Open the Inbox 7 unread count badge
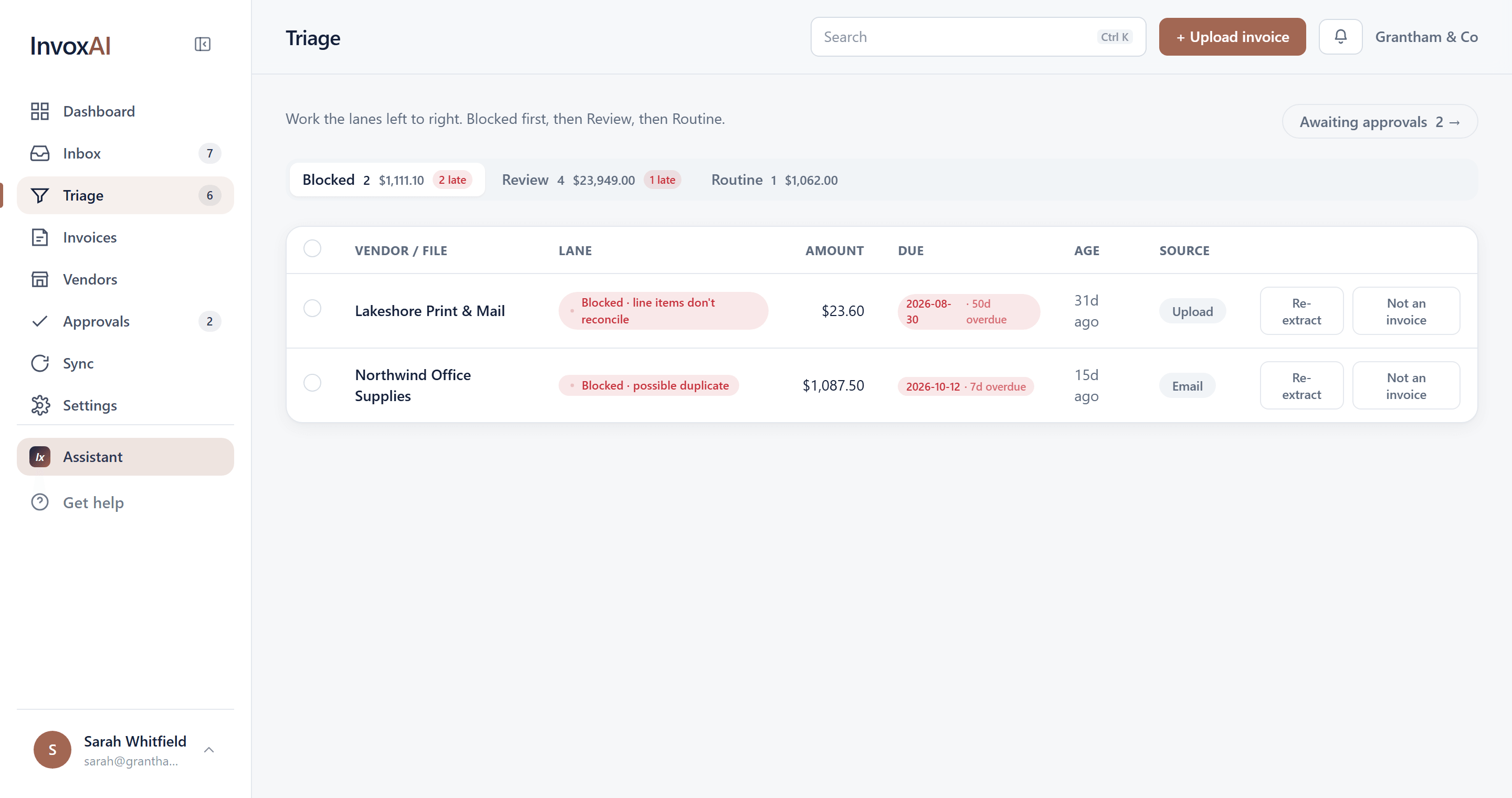This screenshot has width=1512, height=798. [209, 153]
